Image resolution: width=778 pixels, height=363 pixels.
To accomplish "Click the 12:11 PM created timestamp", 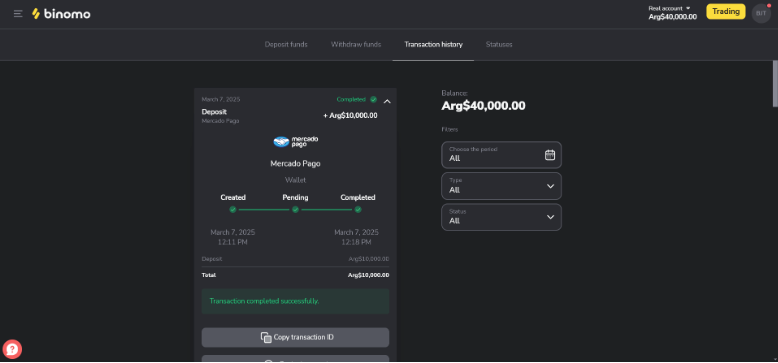I will pyautogui.click(x=233, y=242).
